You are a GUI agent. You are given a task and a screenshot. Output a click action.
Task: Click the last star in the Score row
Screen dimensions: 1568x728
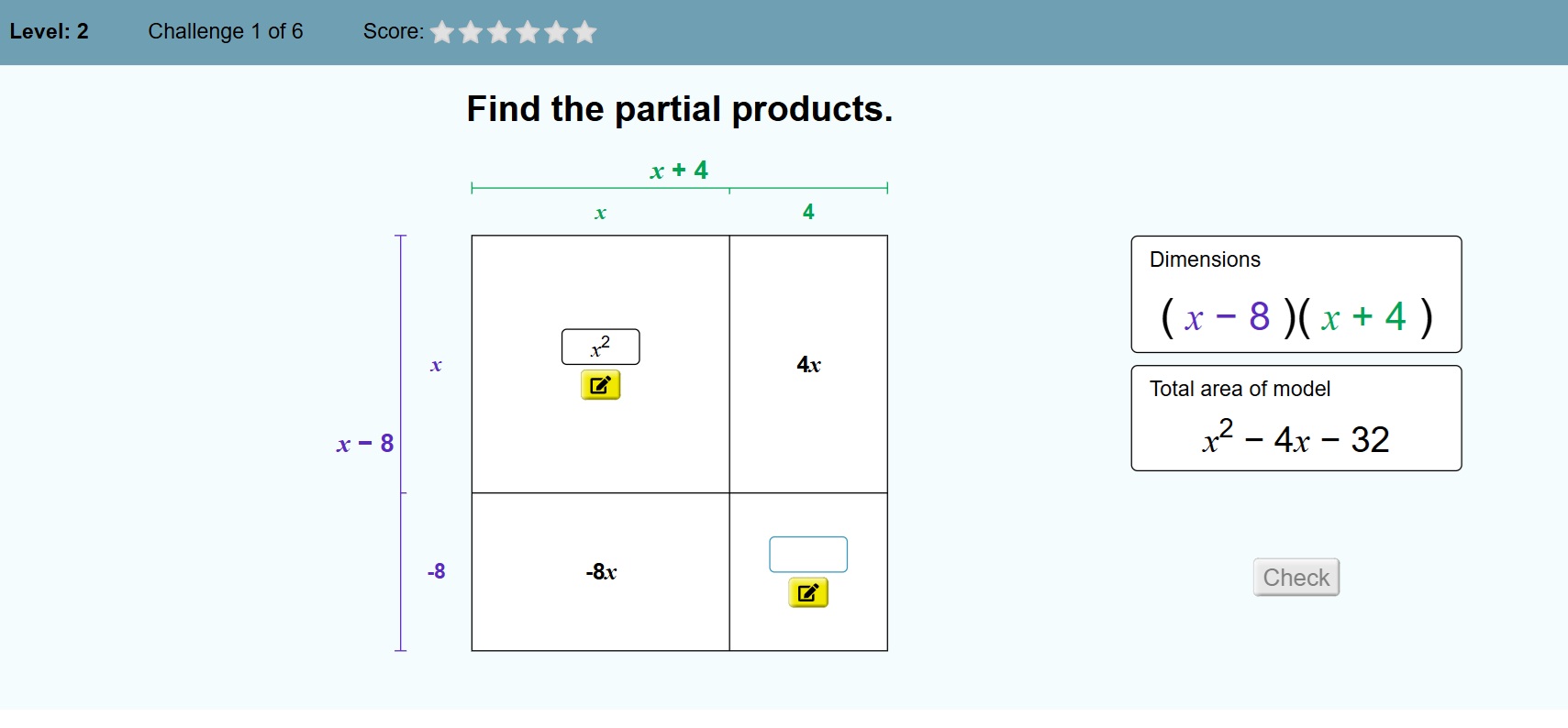584,33
